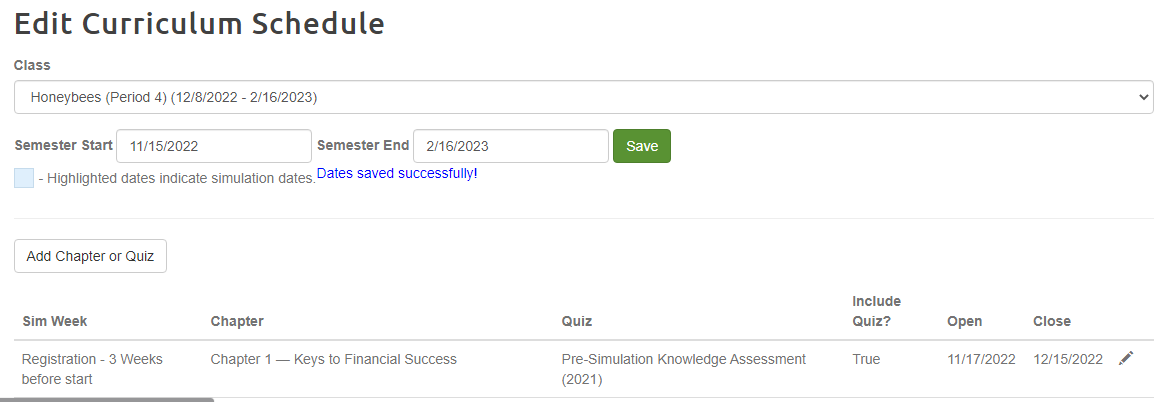Click the open date 11/17/2022
1163x402 pixels.
pos(981,359)
